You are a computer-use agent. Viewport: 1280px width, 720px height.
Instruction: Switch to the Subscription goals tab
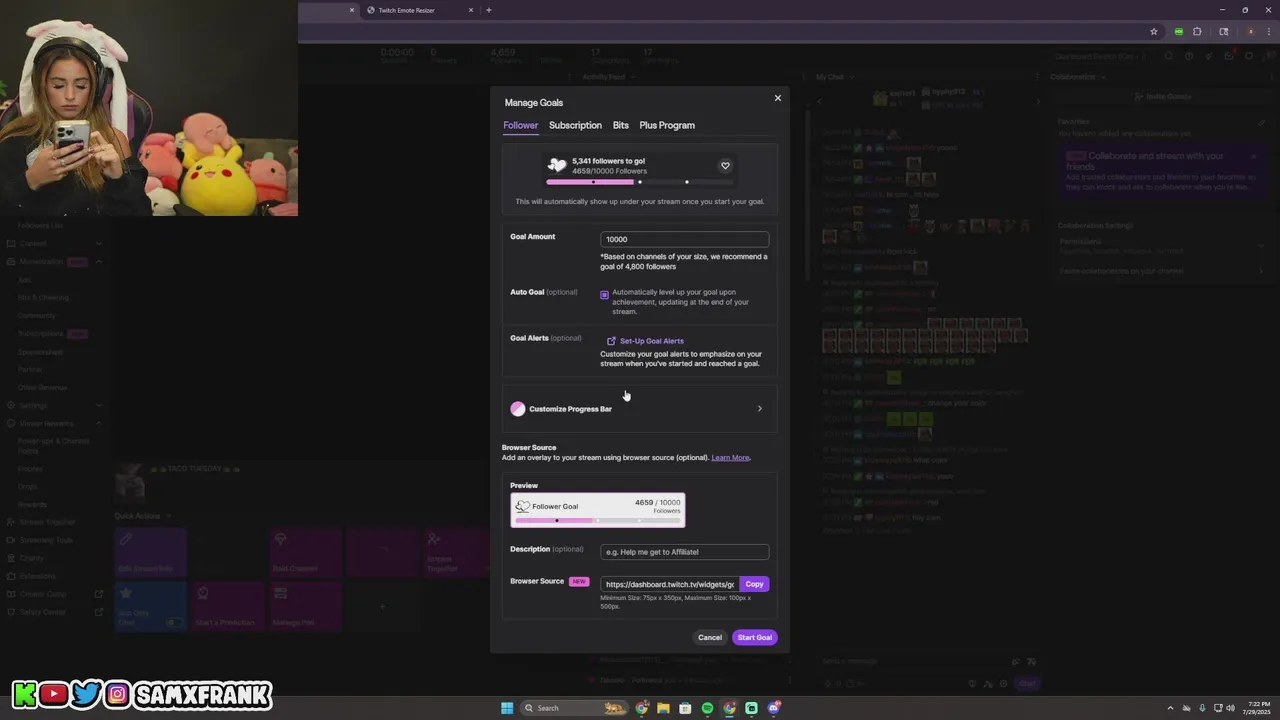point(575,125)
